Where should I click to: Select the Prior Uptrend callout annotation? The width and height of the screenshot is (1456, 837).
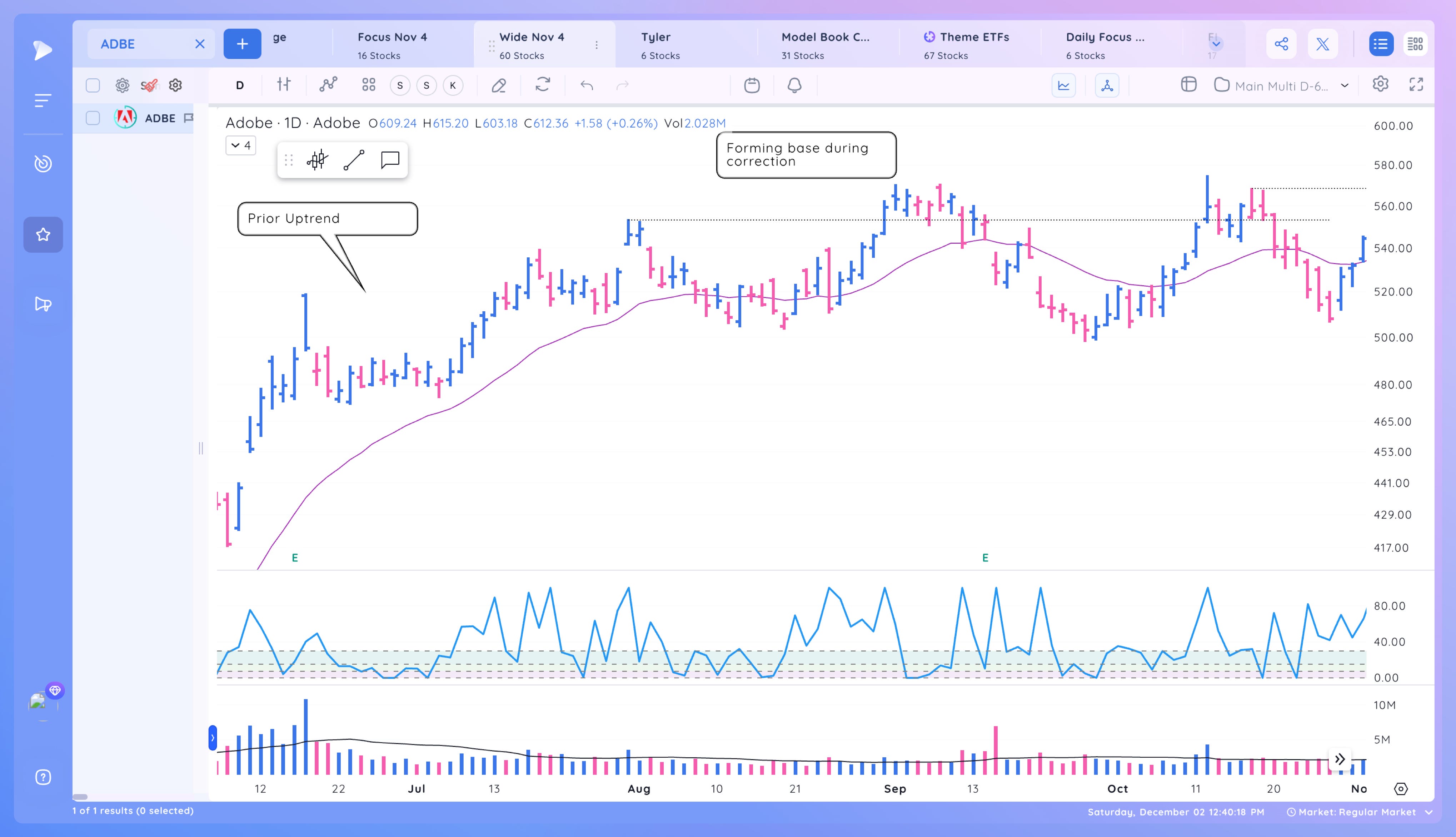click(328, 218)
